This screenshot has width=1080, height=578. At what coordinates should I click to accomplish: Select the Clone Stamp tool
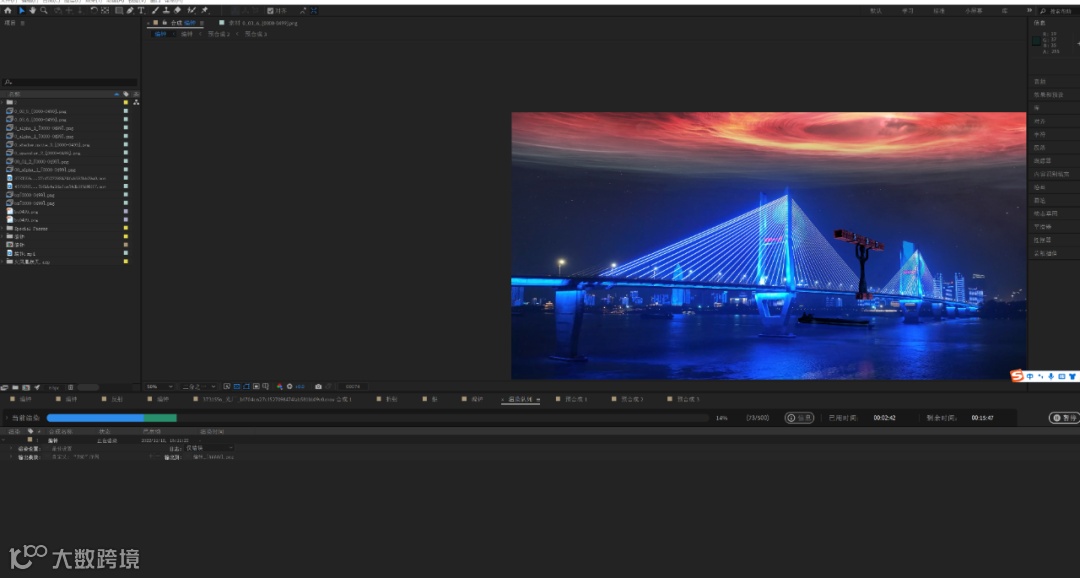tap(167, 10)
